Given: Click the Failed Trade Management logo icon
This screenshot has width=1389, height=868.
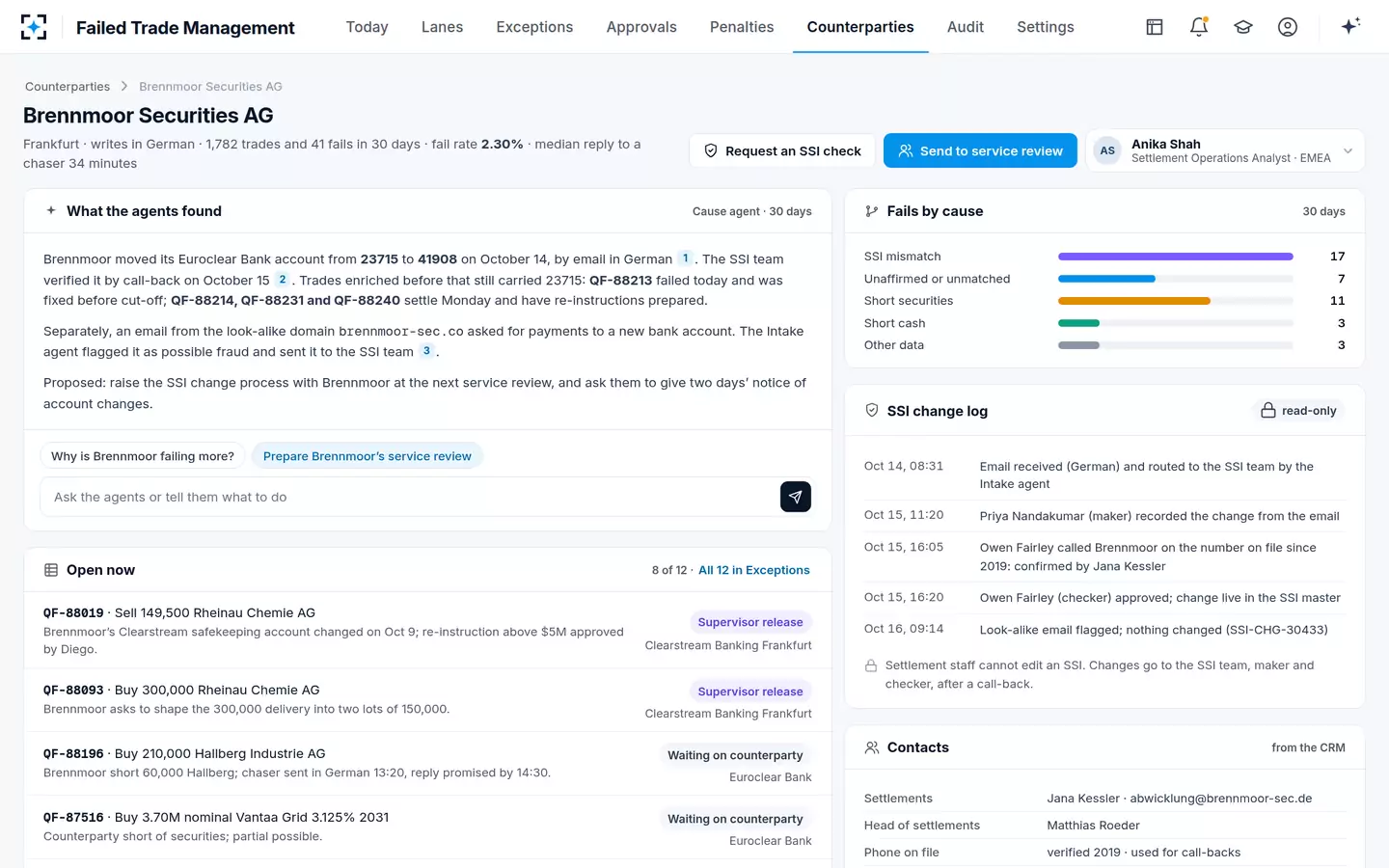Looking at the screenshot, I should 34,27.
